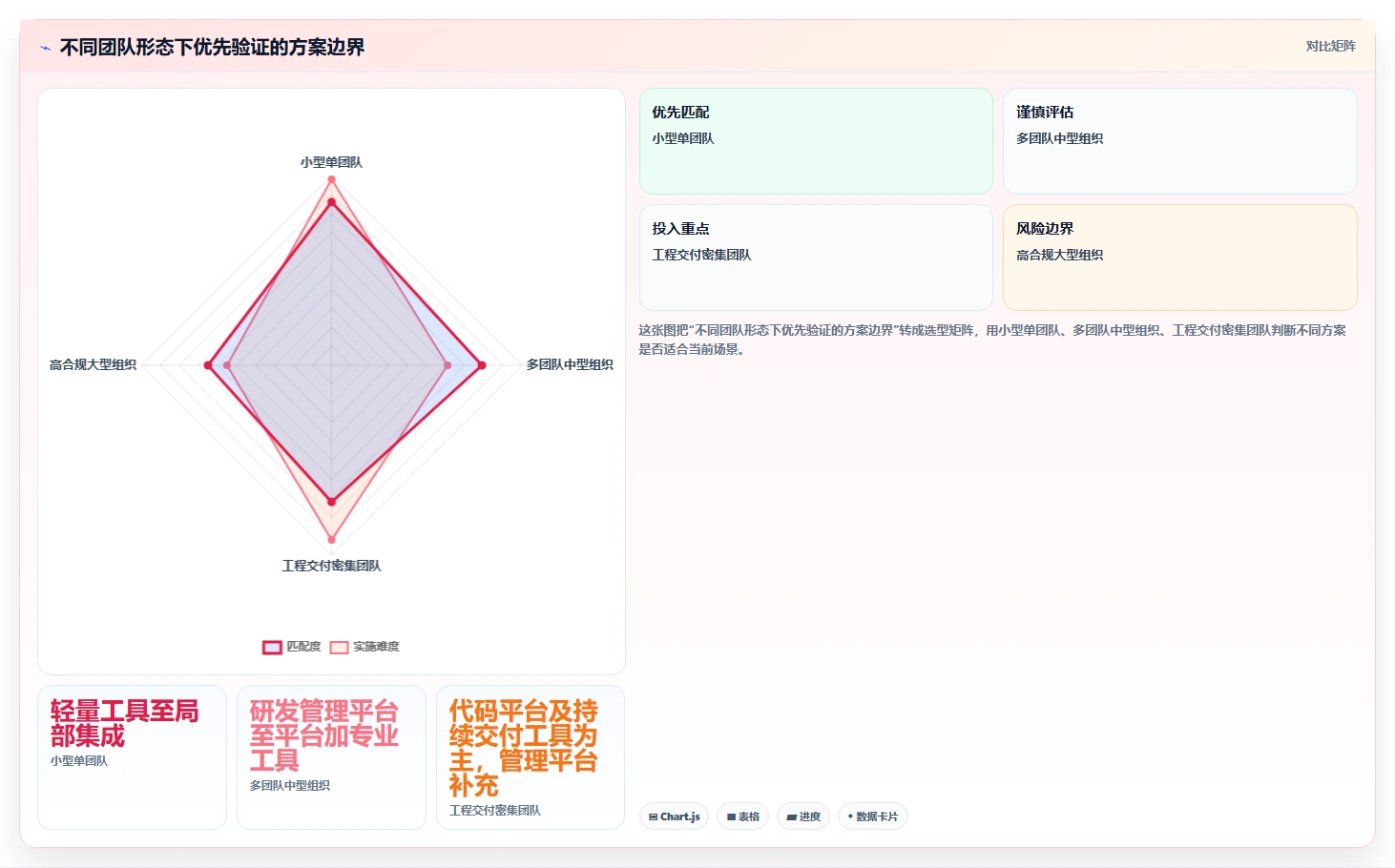
Task: Select the 轻量工具至局部集成 stat card
Action: (132, 757)
